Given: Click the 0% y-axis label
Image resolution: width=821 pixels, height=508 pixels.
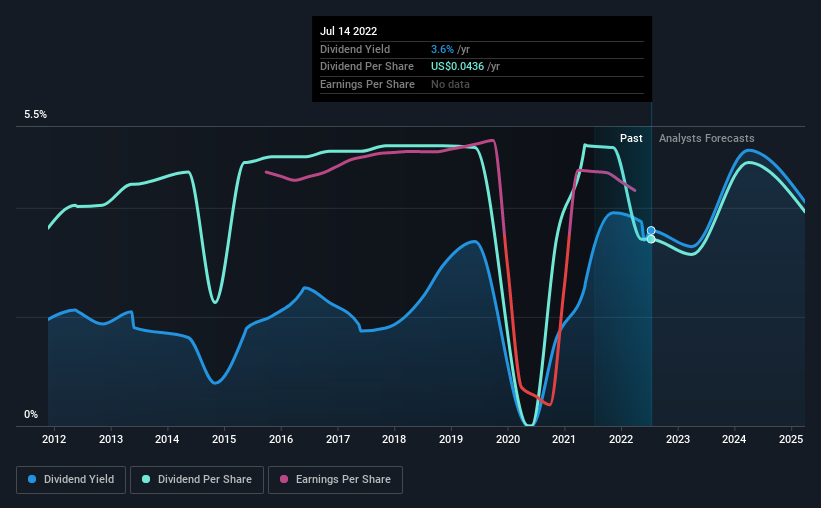Looking at the screenshot, I should (x=31, y=414).
